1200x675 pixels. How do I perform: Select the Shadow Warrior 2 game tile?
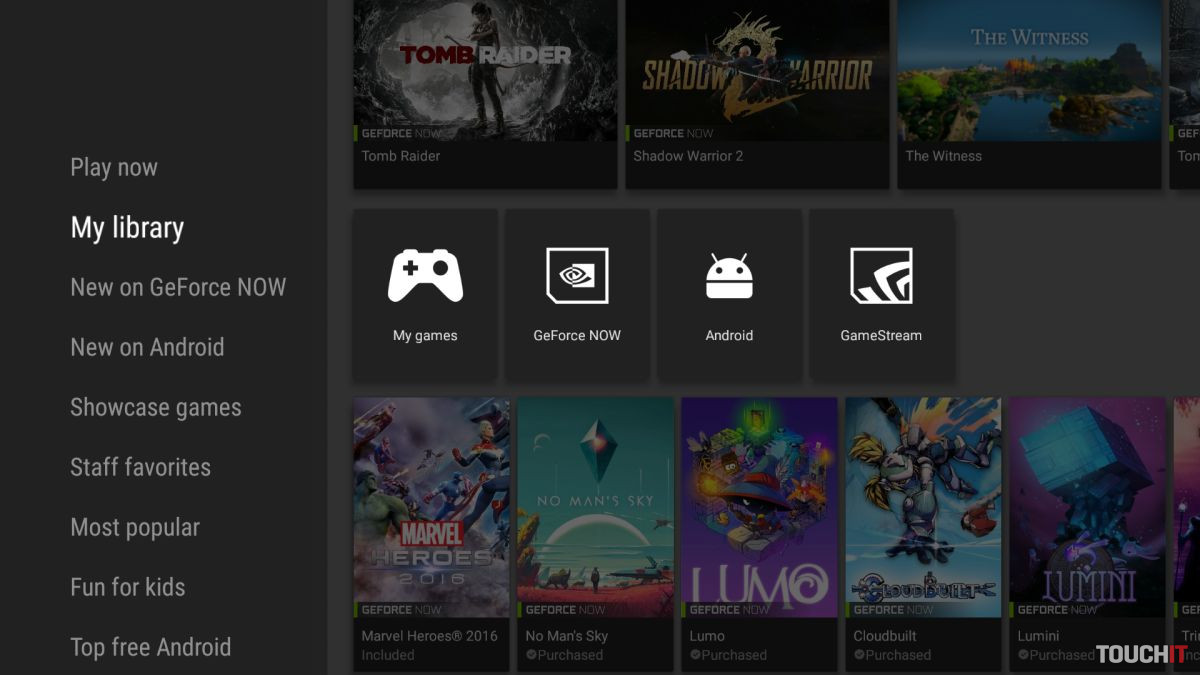(x=757, y=70)
